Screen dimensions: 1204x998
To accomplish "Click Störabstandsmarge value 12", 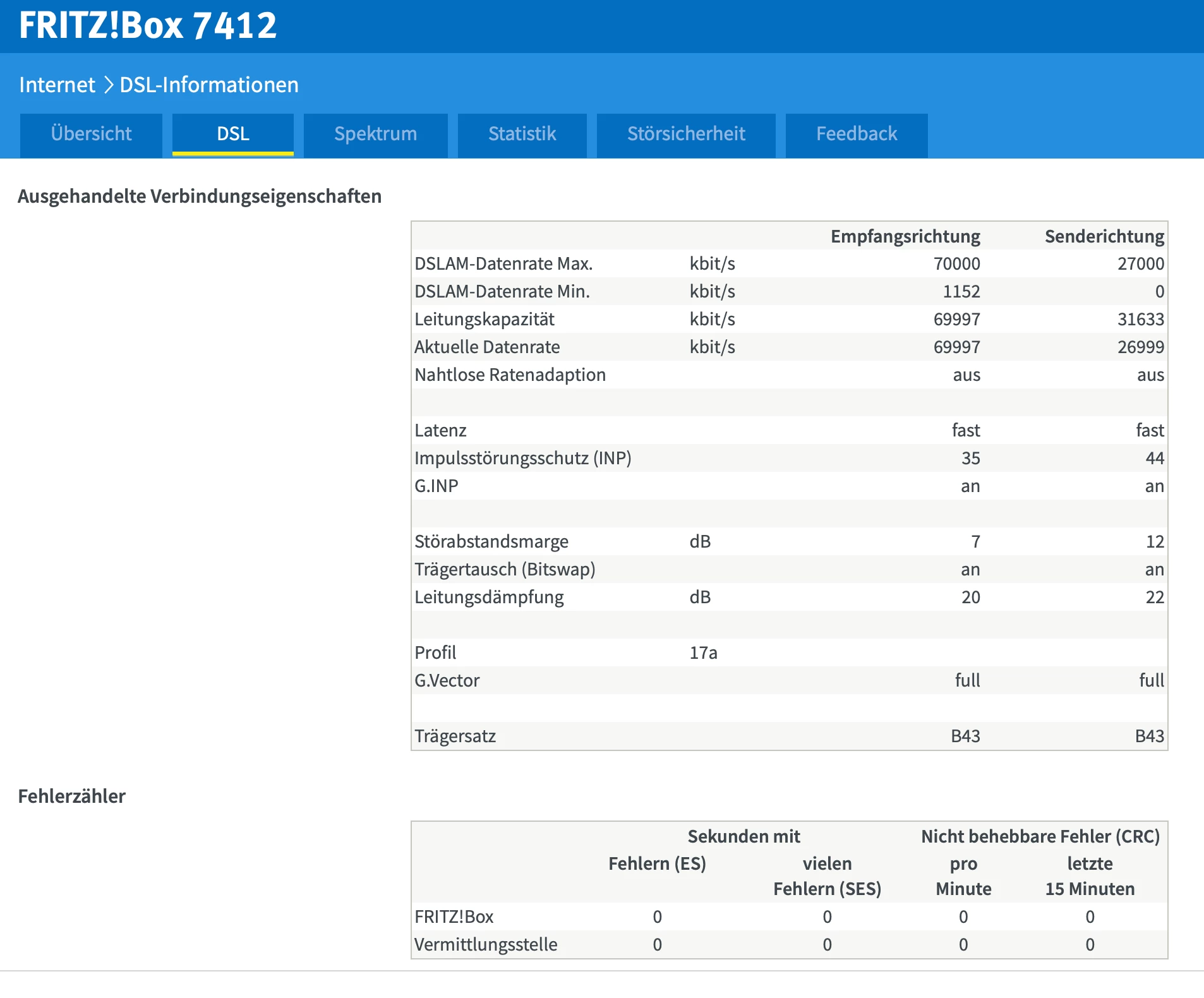I will coord(1155,541).
